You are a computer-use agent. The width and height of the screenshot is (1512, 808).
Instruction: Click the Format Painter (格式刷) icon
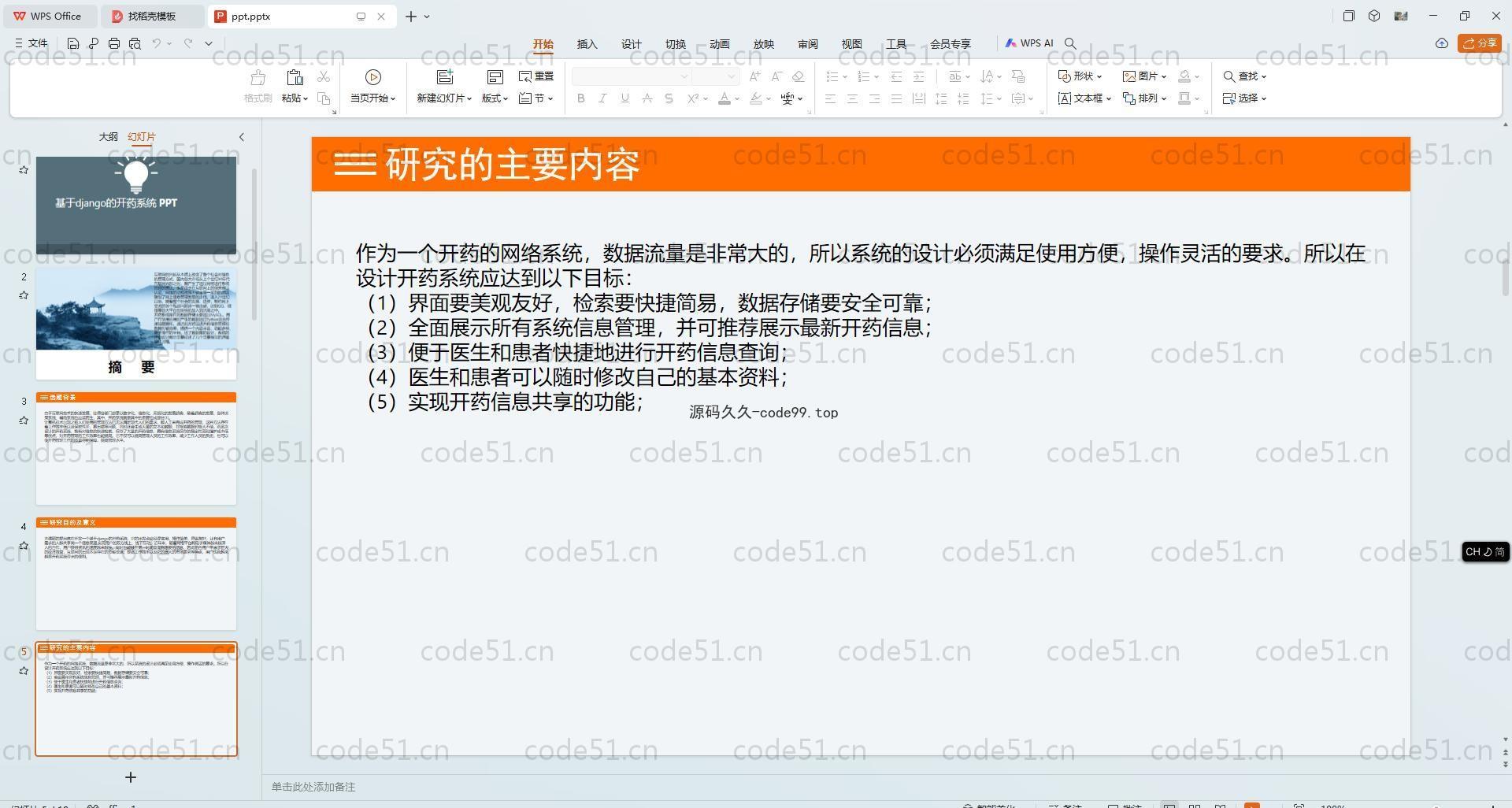(258, 77)
